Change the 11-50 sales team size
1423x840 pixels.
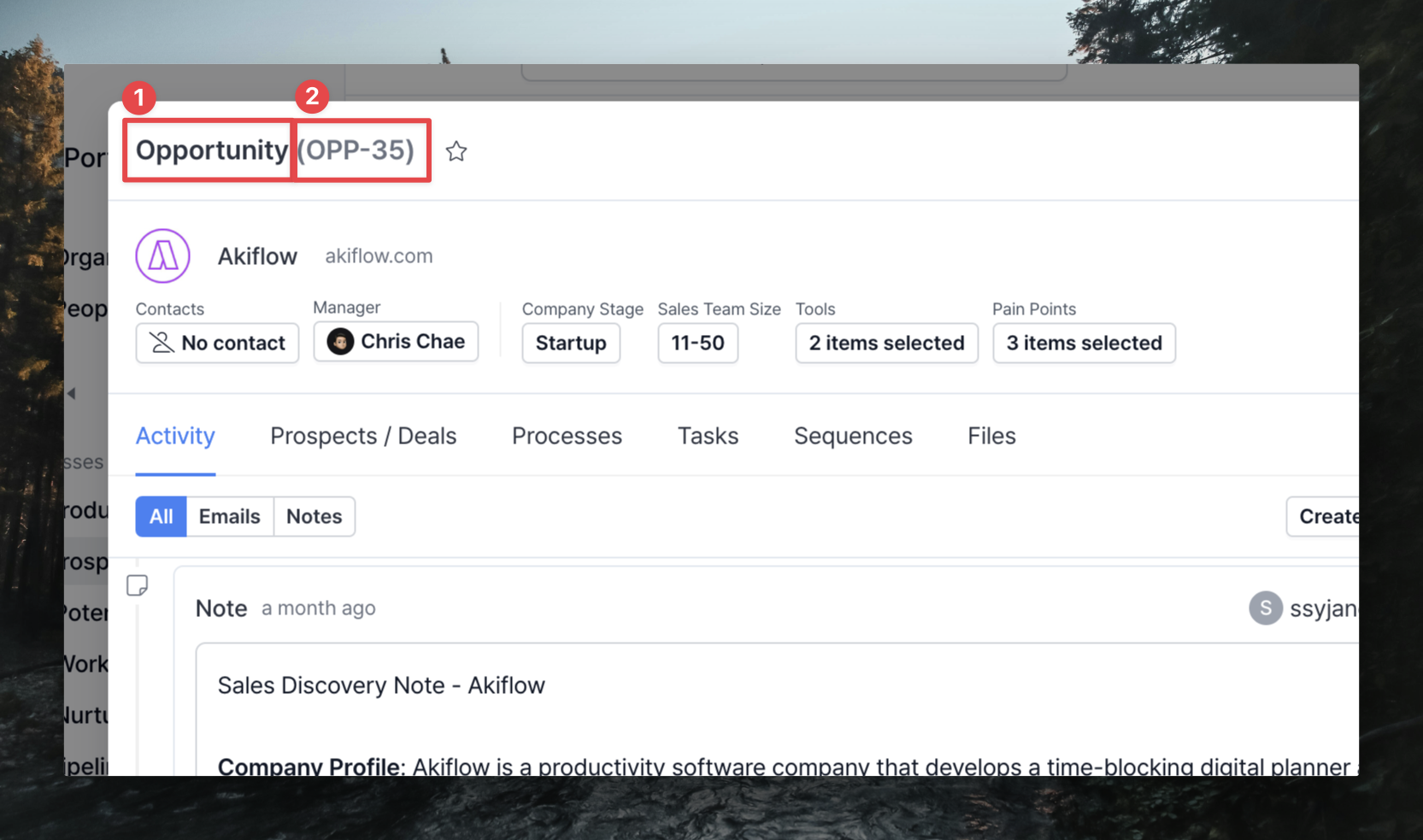pos(697,343)
